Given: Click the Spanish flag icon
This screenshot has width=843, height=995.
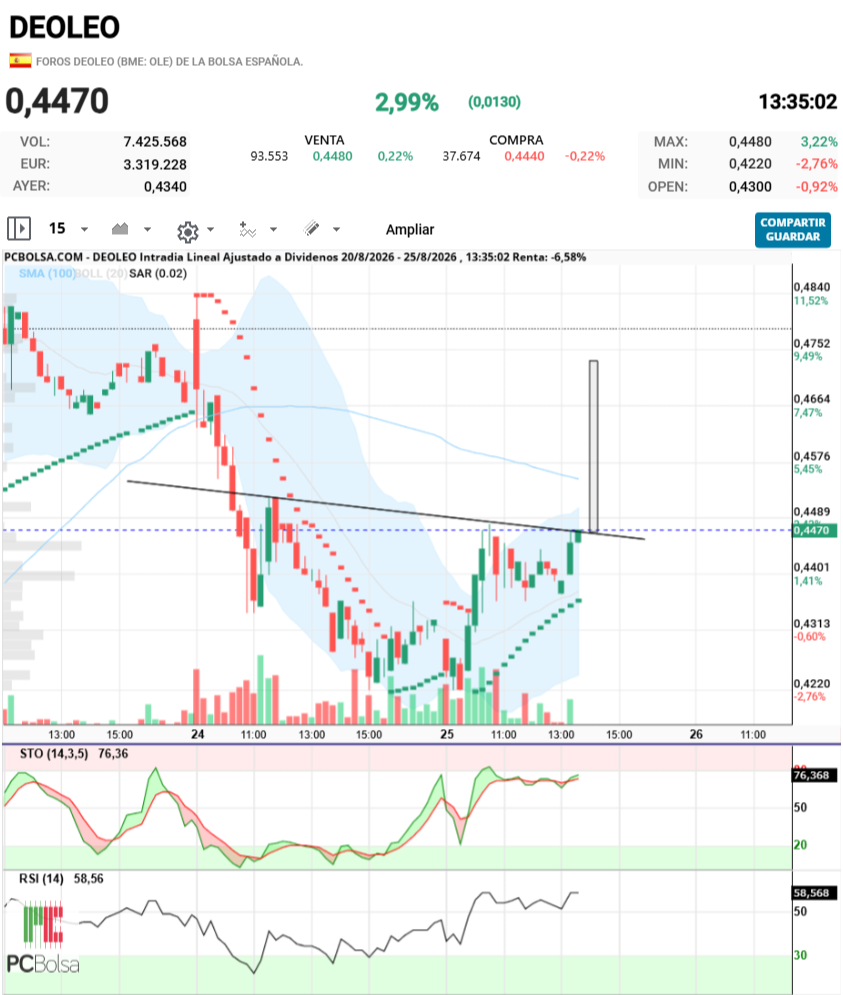Looking at the screenshot, I should pos(20,61).
